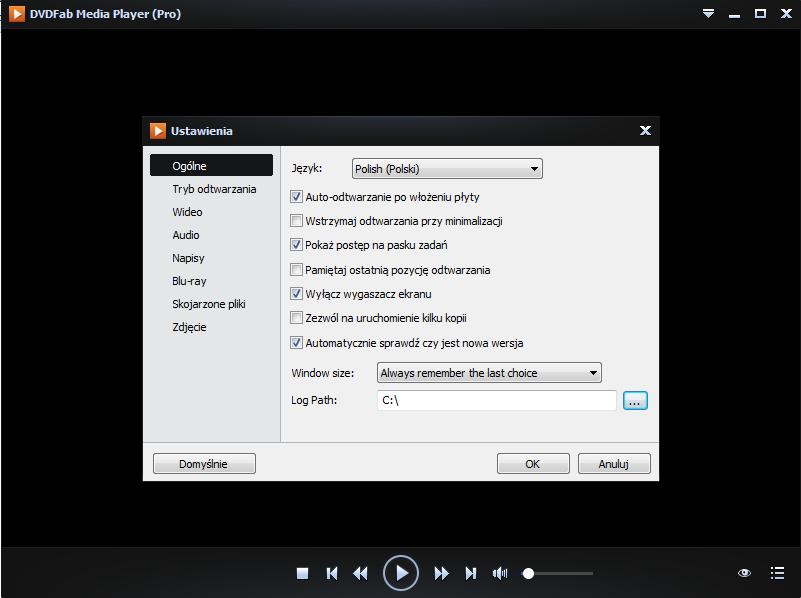
Task: Skip to previous chapter button
Action: point(332,573)
